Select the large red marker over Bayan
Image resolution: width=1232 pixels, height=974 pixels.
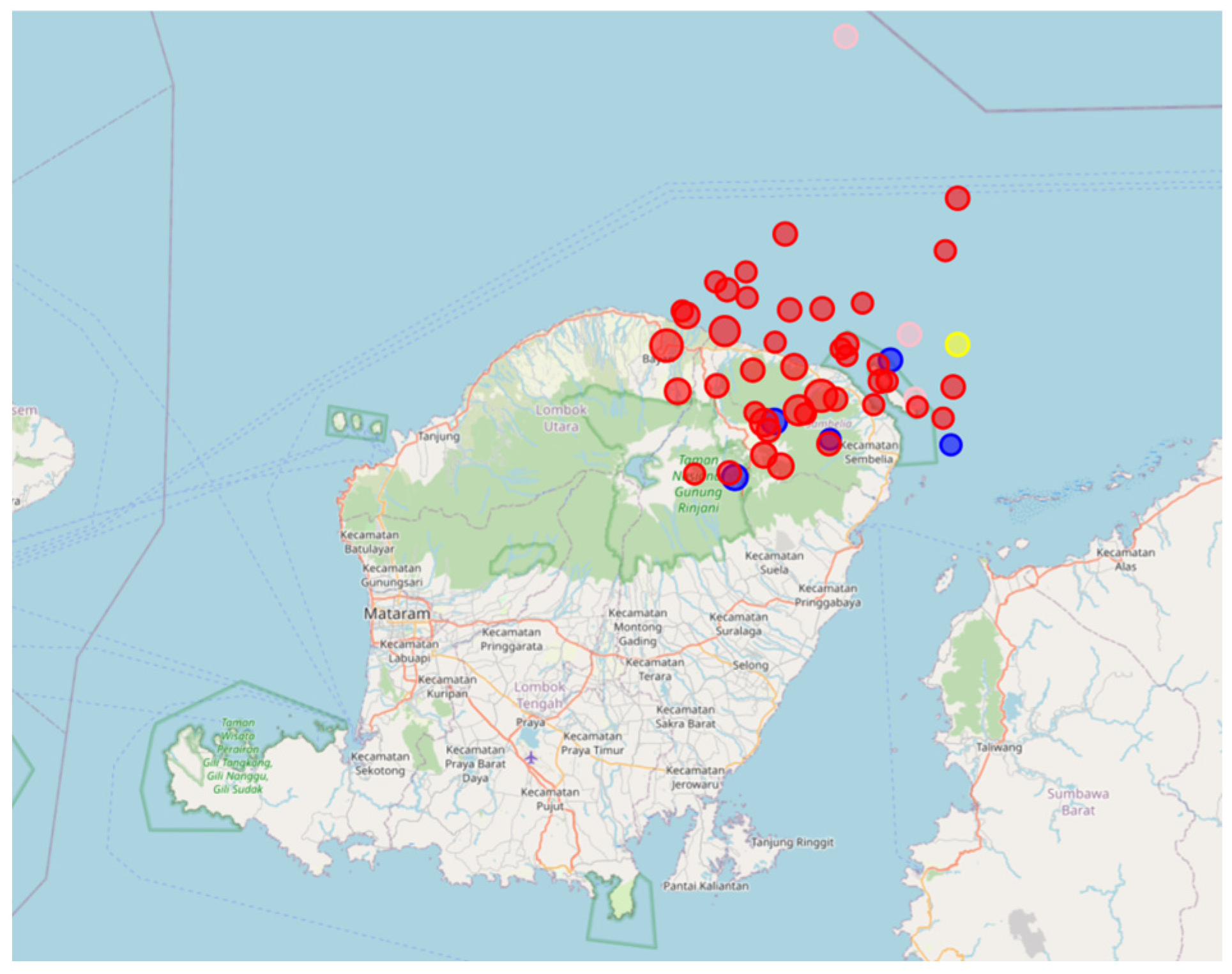[x=666, y=346]
